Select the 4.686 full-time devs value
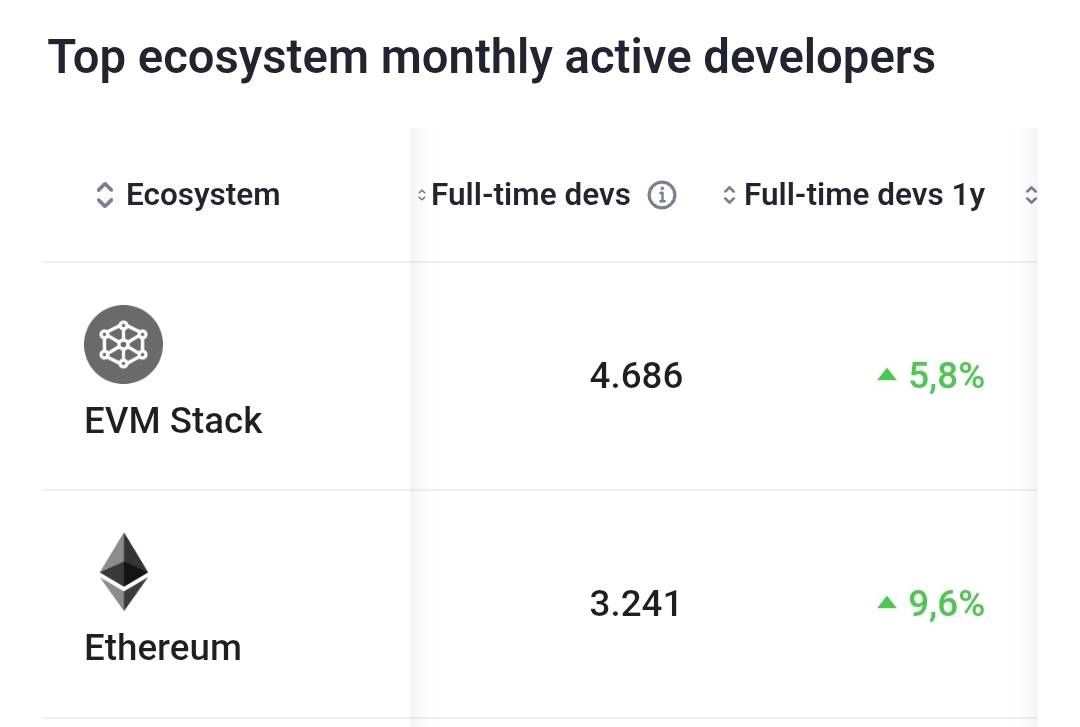 (636, 376)
